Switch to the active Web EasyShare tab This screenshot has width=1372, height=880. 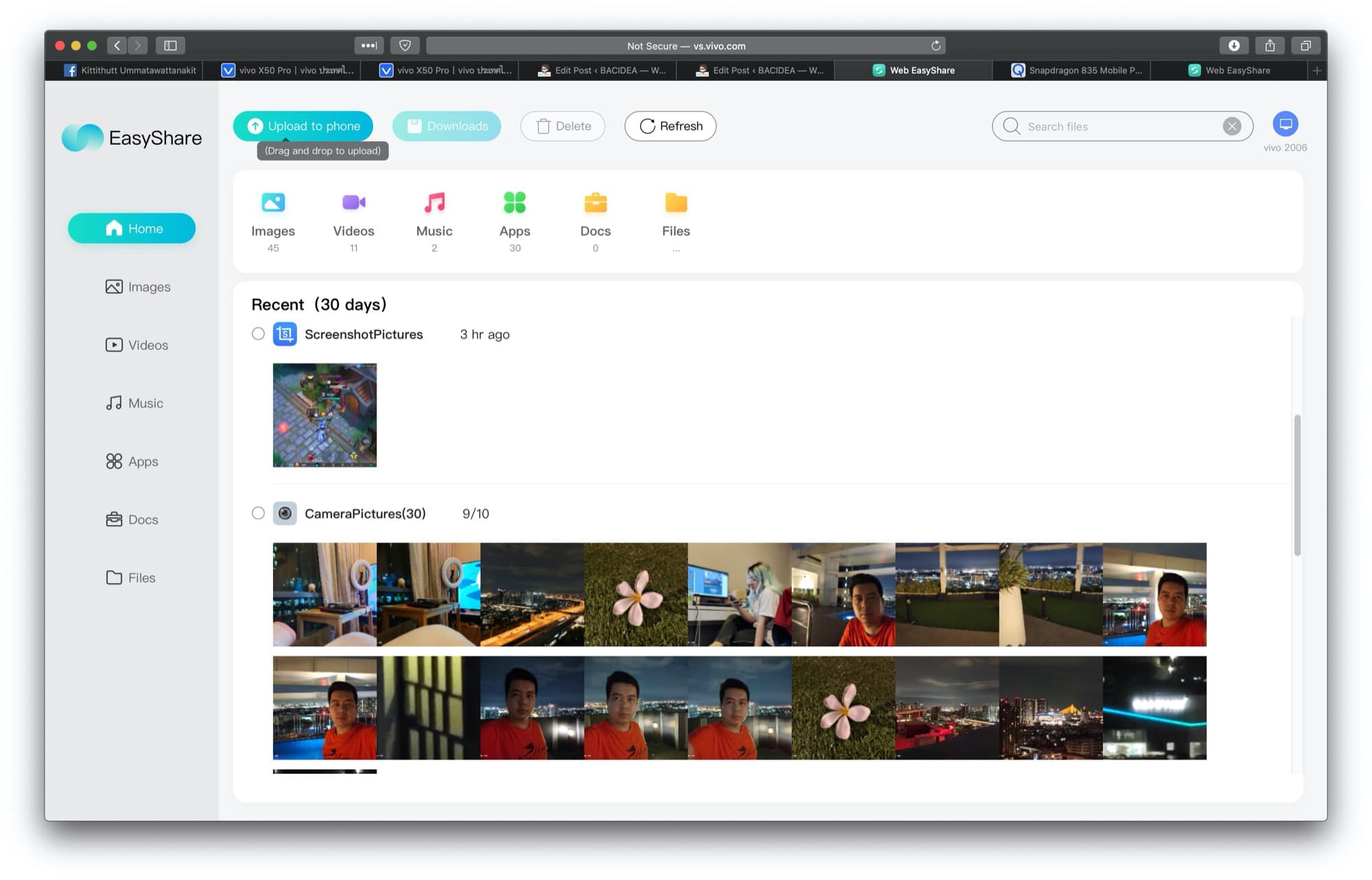click(914, 70)
